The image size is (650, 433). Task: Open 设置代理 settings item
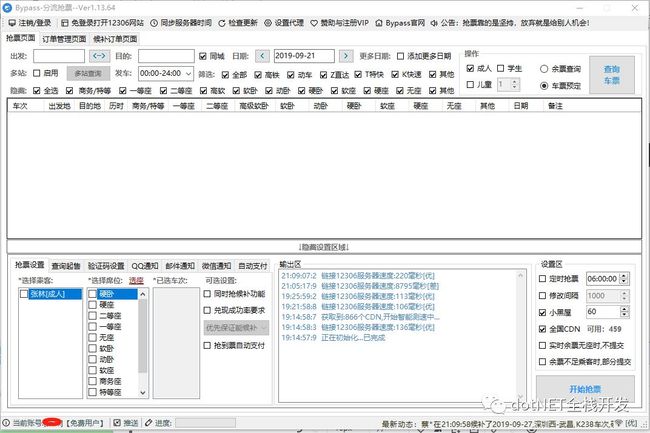(284, 23)
